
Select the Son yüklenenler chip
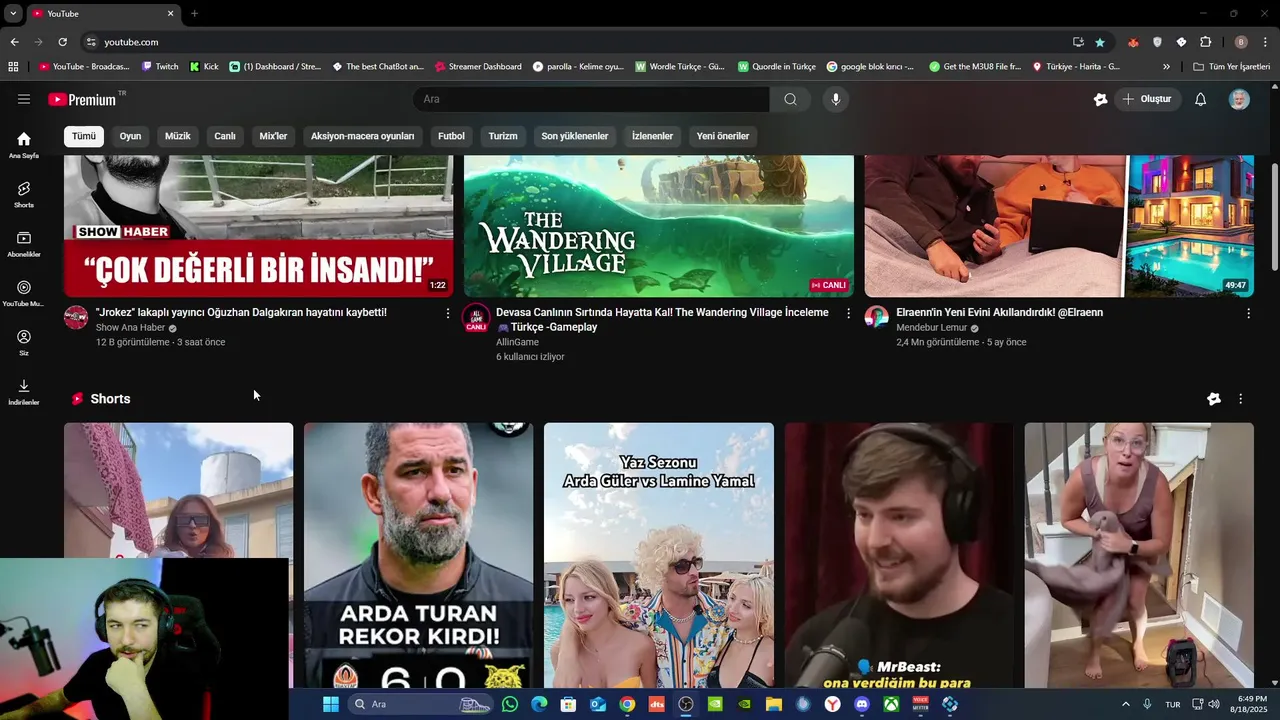click(575, 136)
